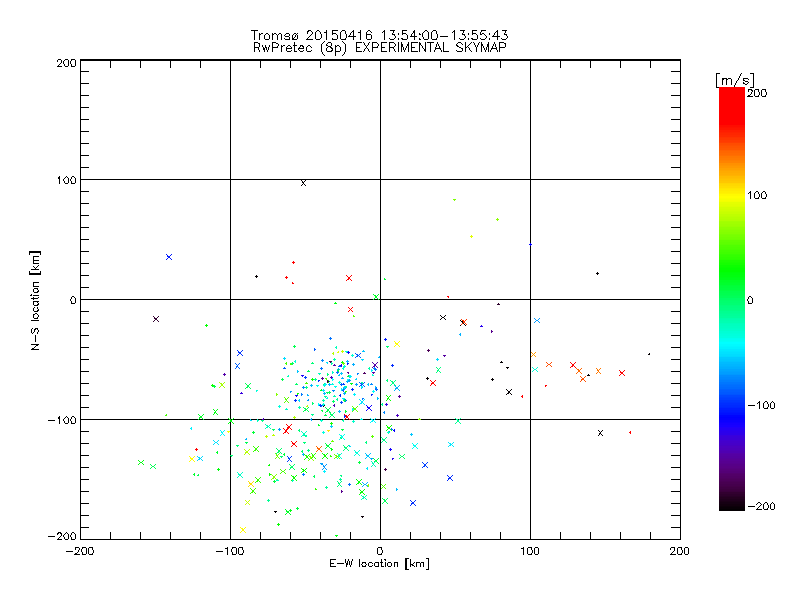
Task: Click the N-S axis tick label "-200"
Action: click(62, 537)
